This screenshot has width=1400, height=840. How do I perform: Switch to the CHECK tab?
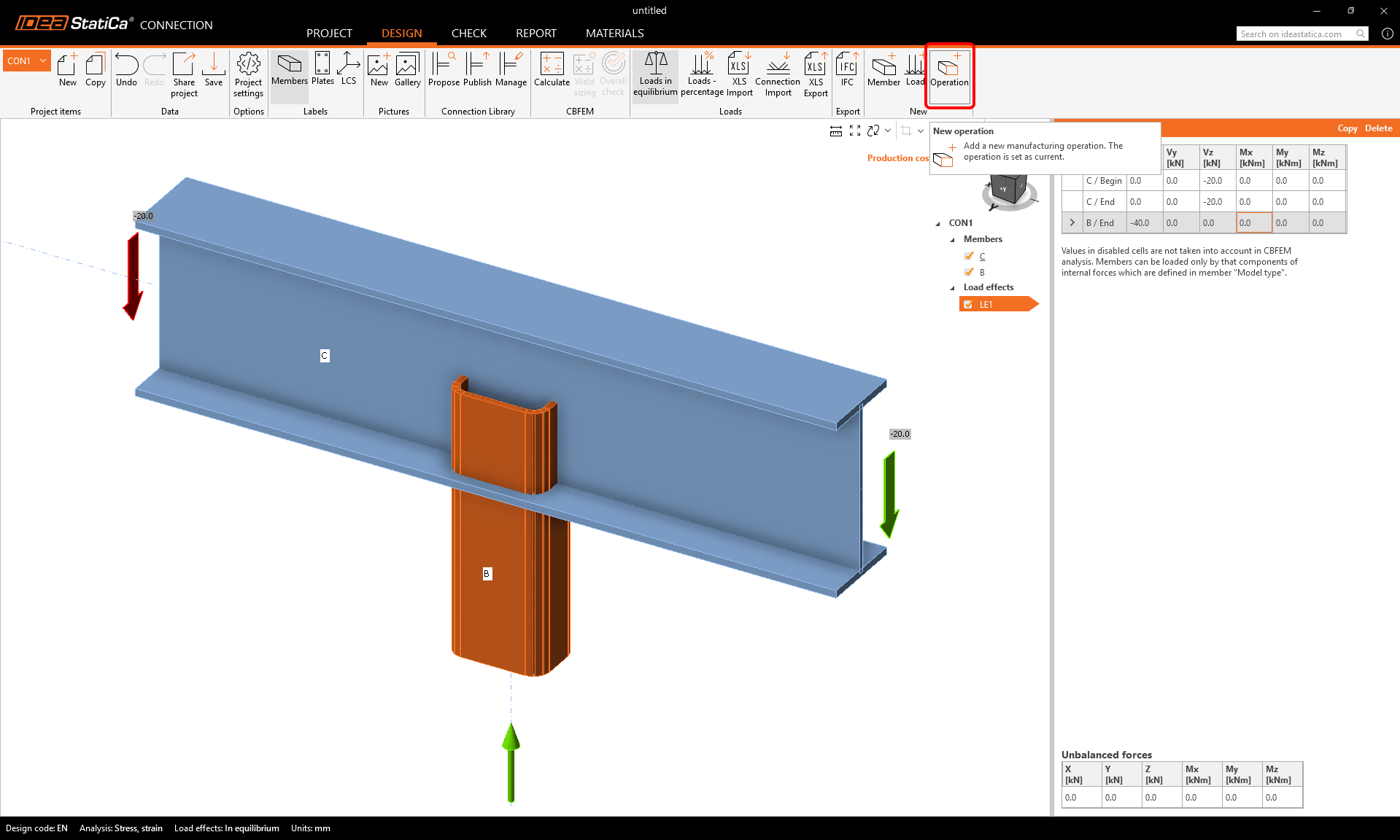468,33
